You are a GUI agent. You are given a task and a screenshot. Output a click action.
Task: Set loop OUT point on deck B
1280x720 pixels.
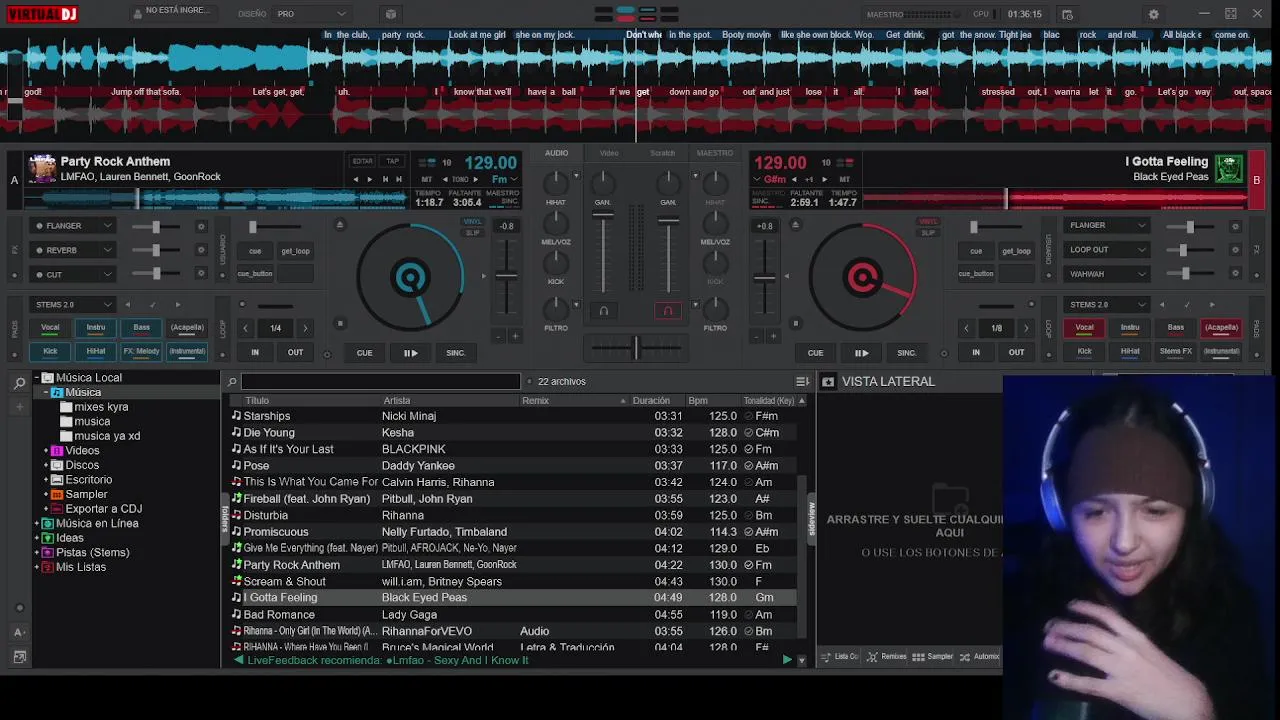[1016, 352]
